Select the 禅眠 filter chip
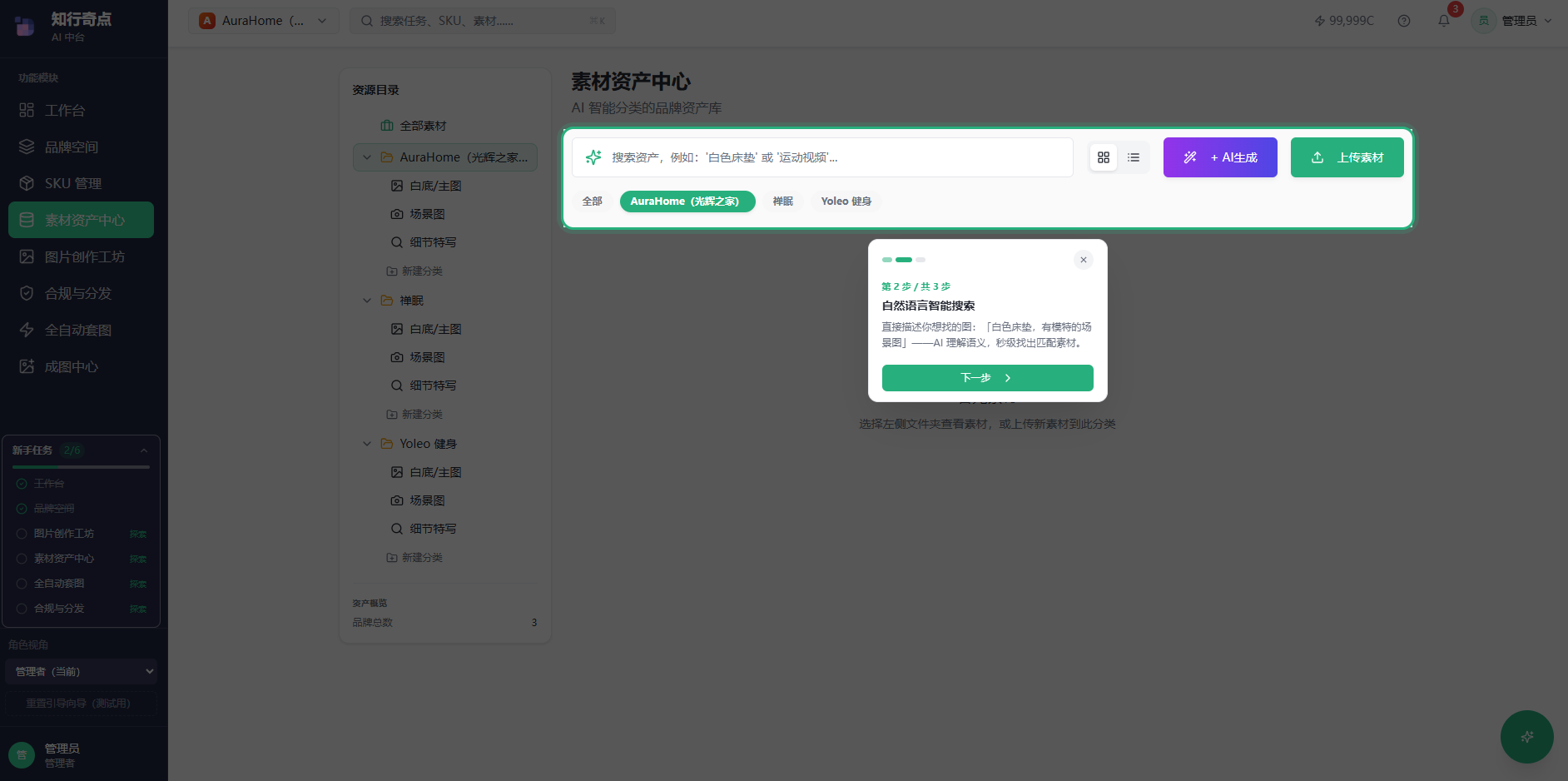This screenshot has width=1568, height=781. [782, 201]
